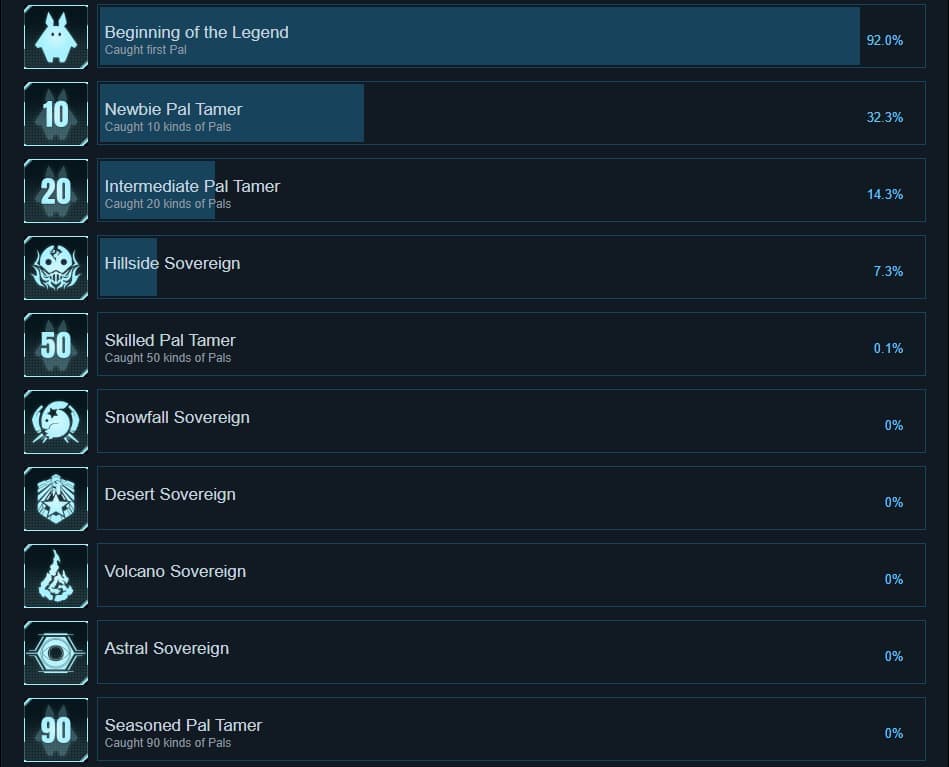Click the Beginning of the Legend achievement icon

[x=56, y=37]
